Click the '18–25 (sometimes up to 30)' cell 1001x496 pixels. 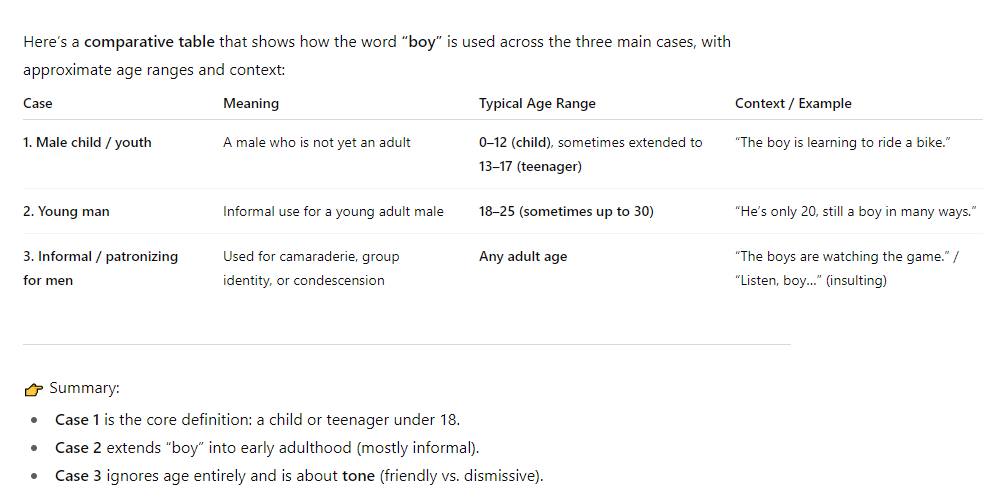pos(566,211)
